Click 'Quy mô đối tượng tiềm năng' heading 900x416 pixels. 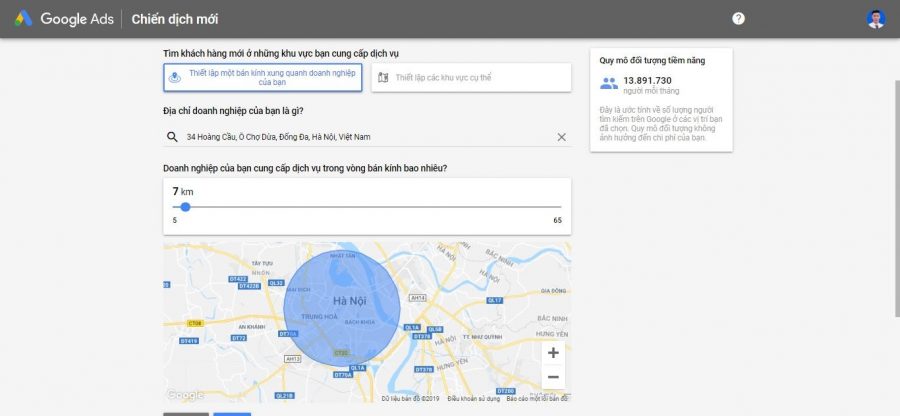coord(653,60)
